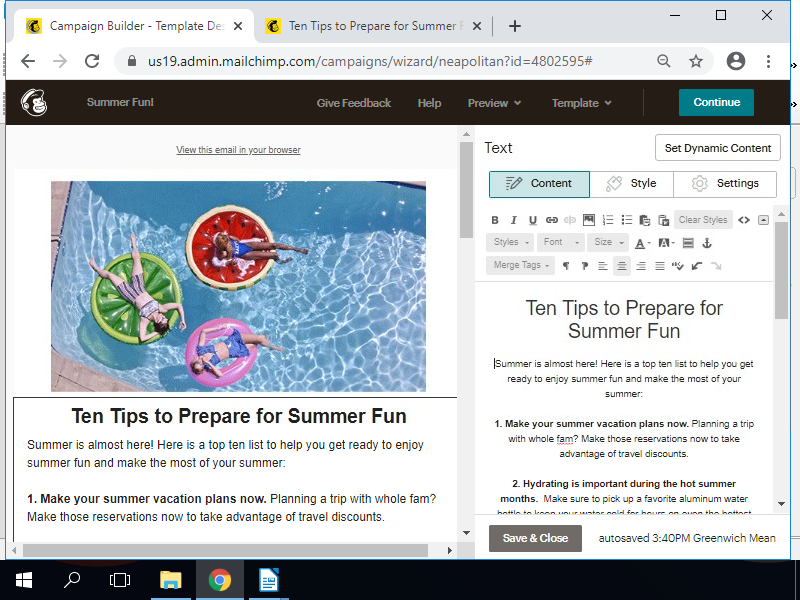This screenshot has height=600, width=800.
Task: Apply italic formatting
Action: tap(514, 220)
